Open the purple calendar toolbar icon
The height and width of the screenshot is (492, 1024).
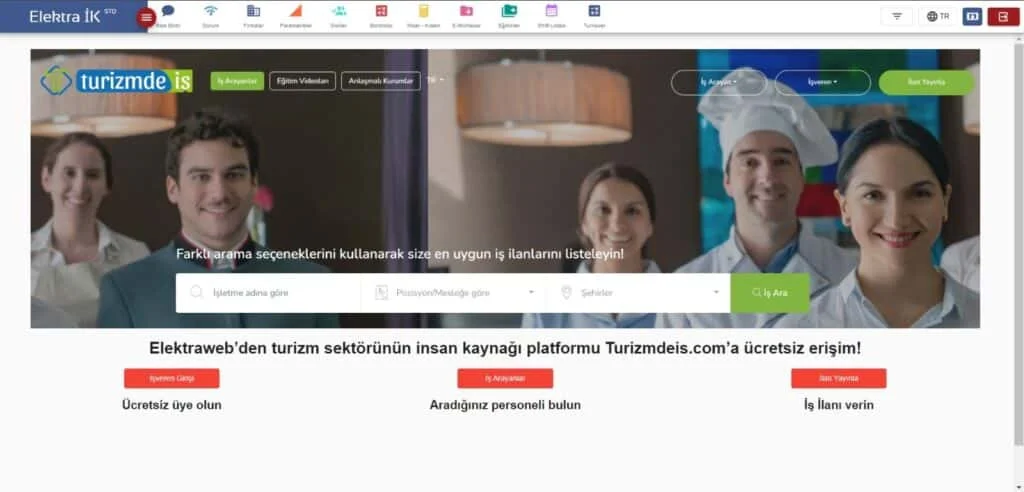click(x=552, y=11)
